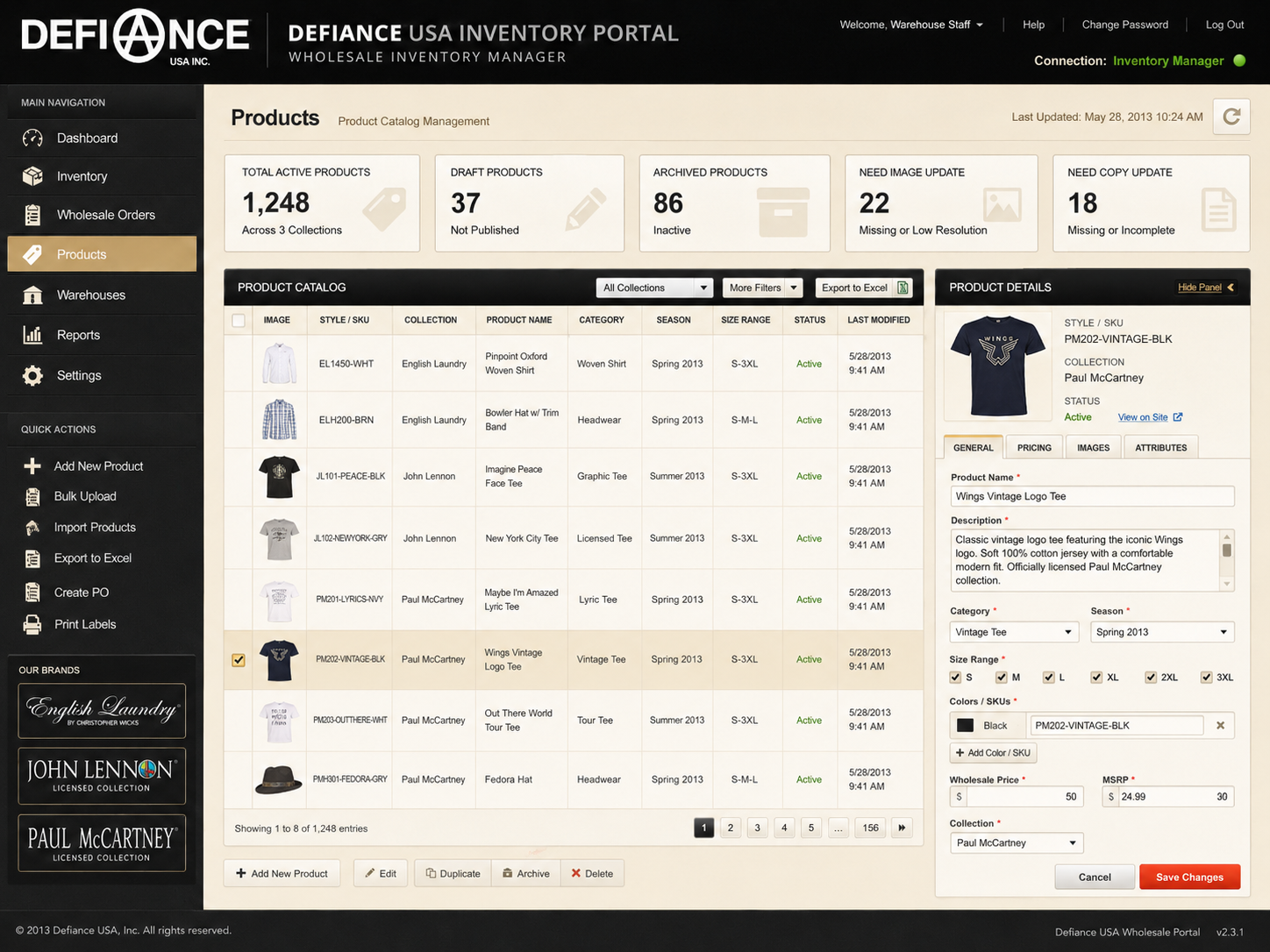Uncheck size 2XL in Size Range
Viewport: 1270px width, 952px height.
click(1151, 677)
